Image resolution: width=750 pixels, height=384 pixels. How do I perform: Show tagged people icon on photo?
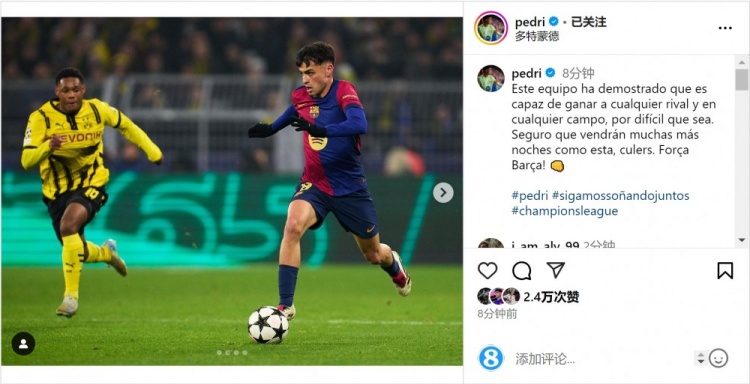click(x=23, y=343)
